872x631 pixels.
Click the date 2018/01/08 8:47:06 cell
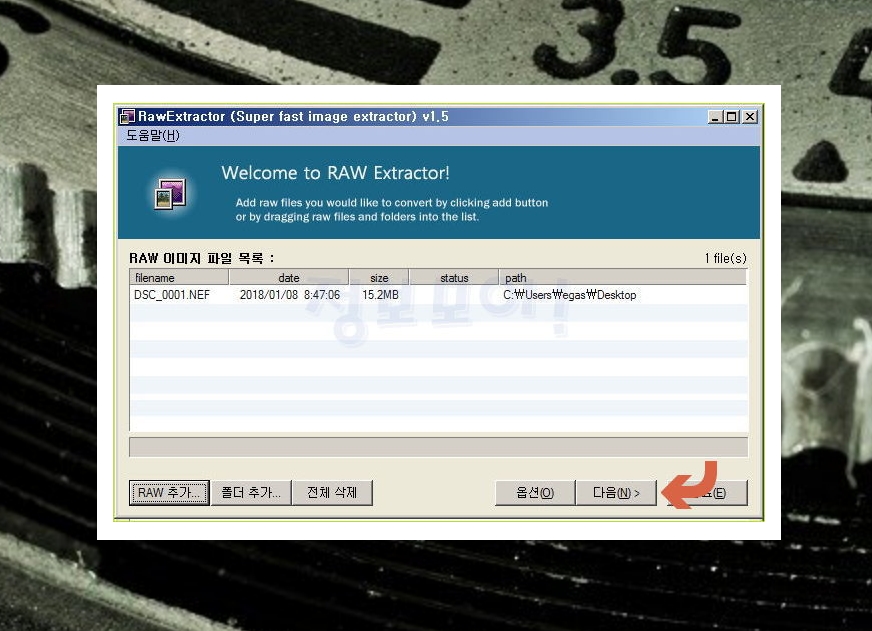pos(289,295)
